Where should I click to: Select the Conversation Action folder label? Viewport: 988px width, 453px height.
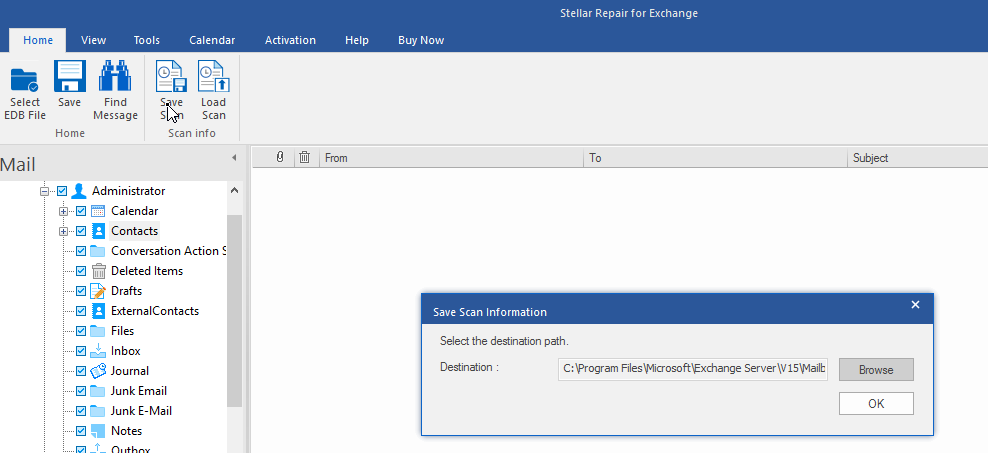168,251
